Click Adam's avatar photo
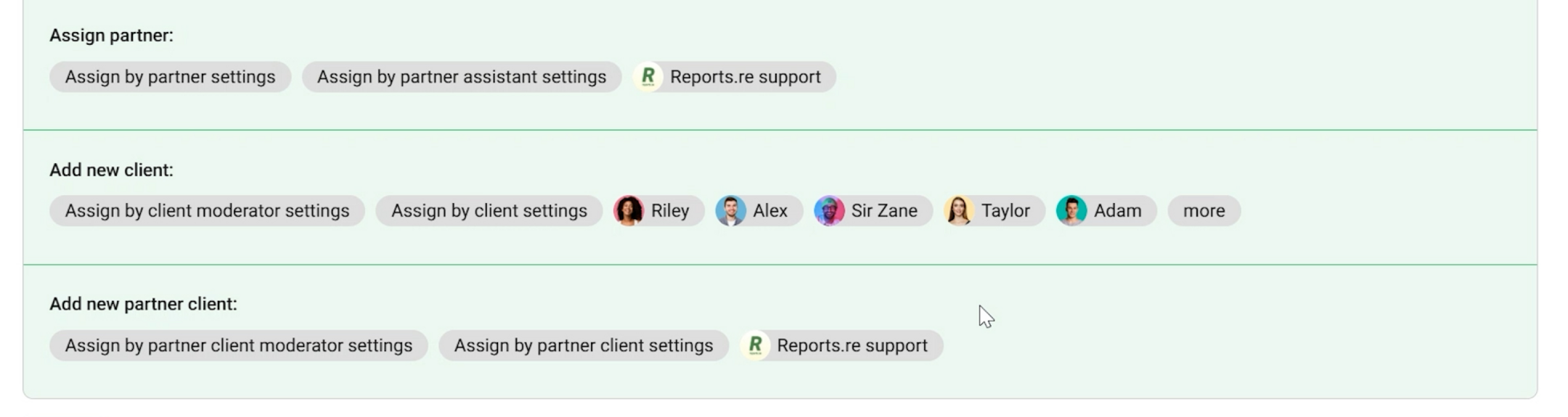 1071,211
